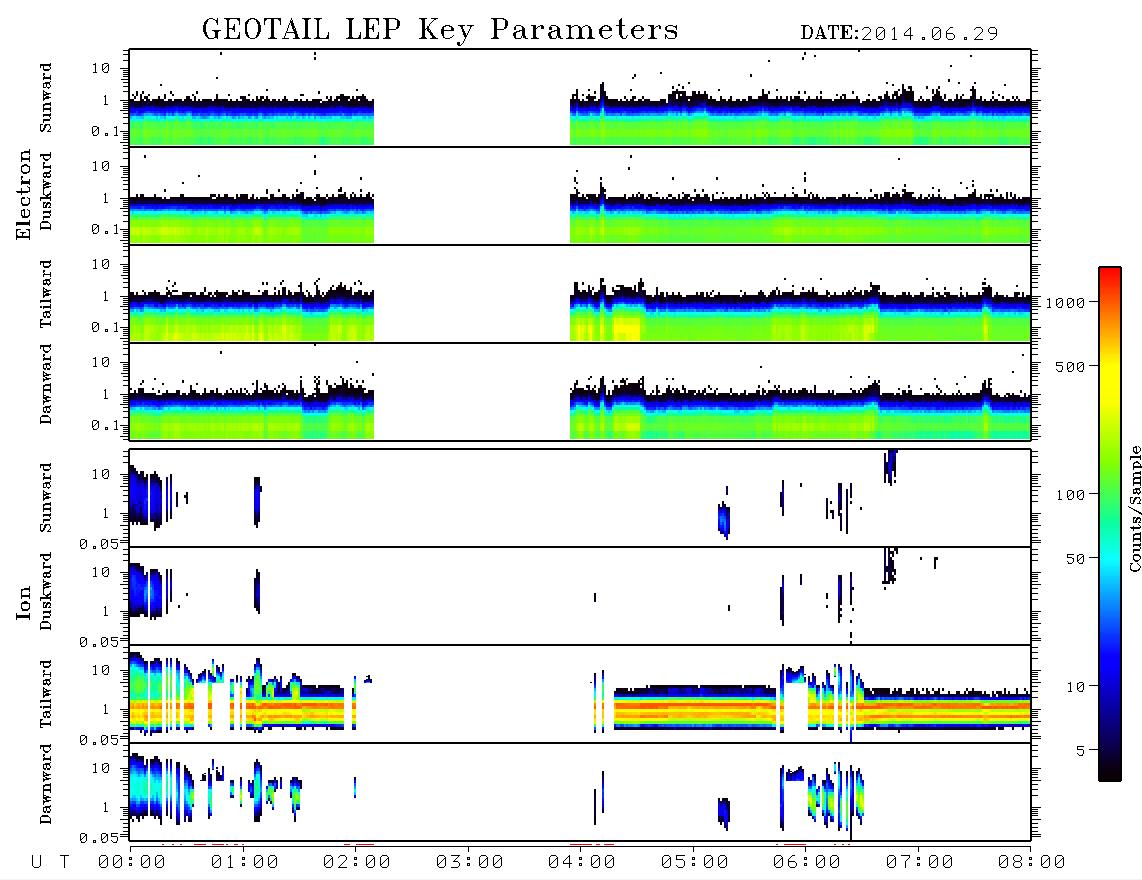Click the "01:00" time tick label
Image resolution: width=1142 pixels, height=880 pixels.
click(x=245, y=863)
